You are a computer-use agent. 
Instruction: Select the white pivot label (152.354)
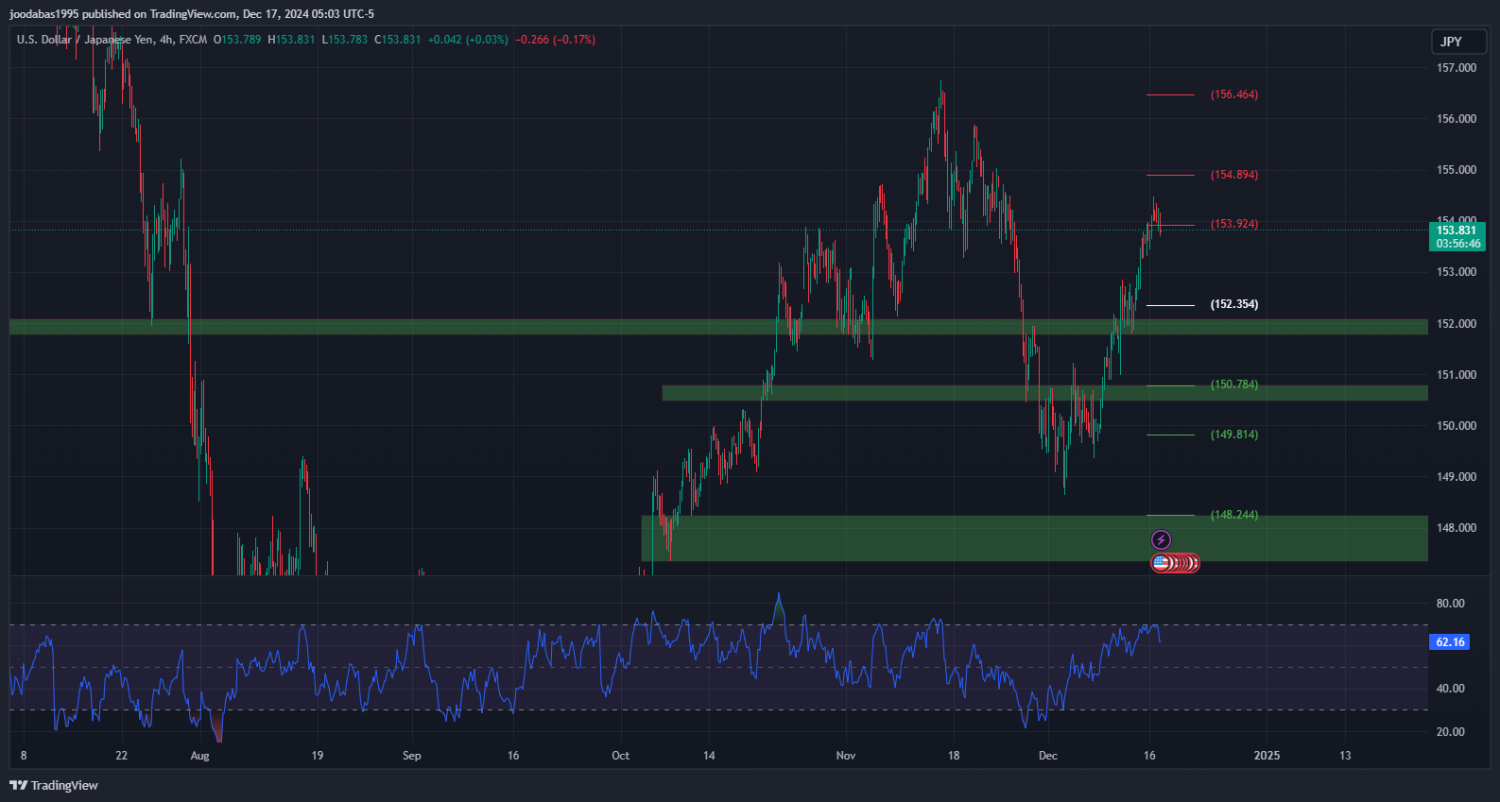pos(1234,304)
